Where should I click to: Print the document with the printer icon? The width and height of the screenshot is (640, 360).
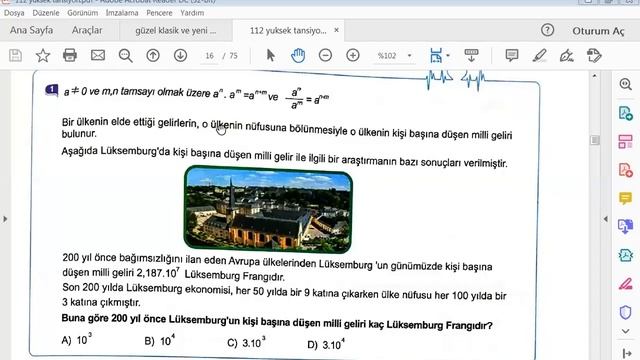tap(70, 55)
